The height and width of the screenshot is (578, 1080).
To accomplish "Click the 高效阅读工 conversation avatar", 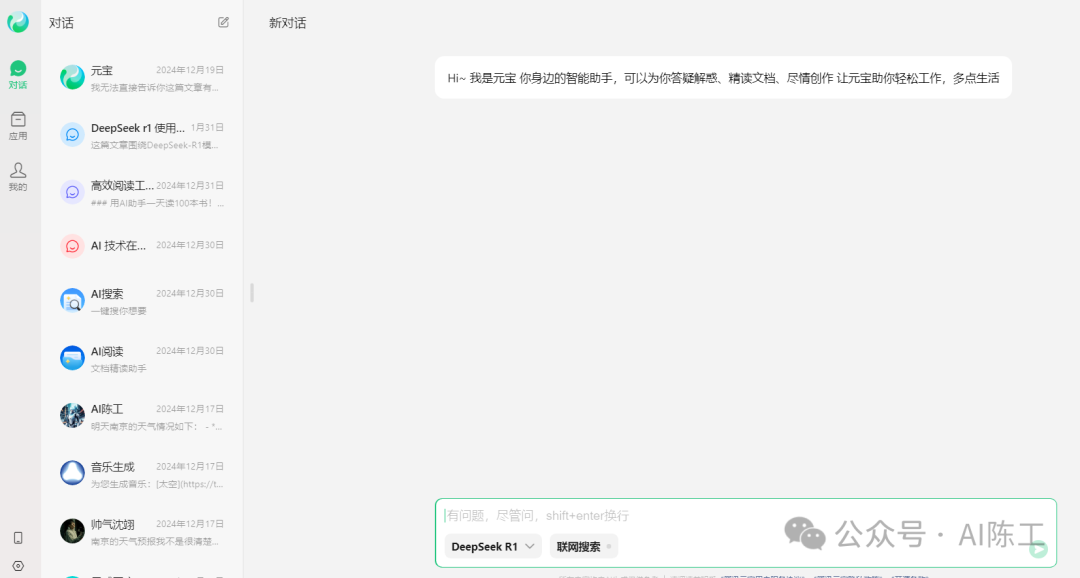I will (x=72, y=193).
